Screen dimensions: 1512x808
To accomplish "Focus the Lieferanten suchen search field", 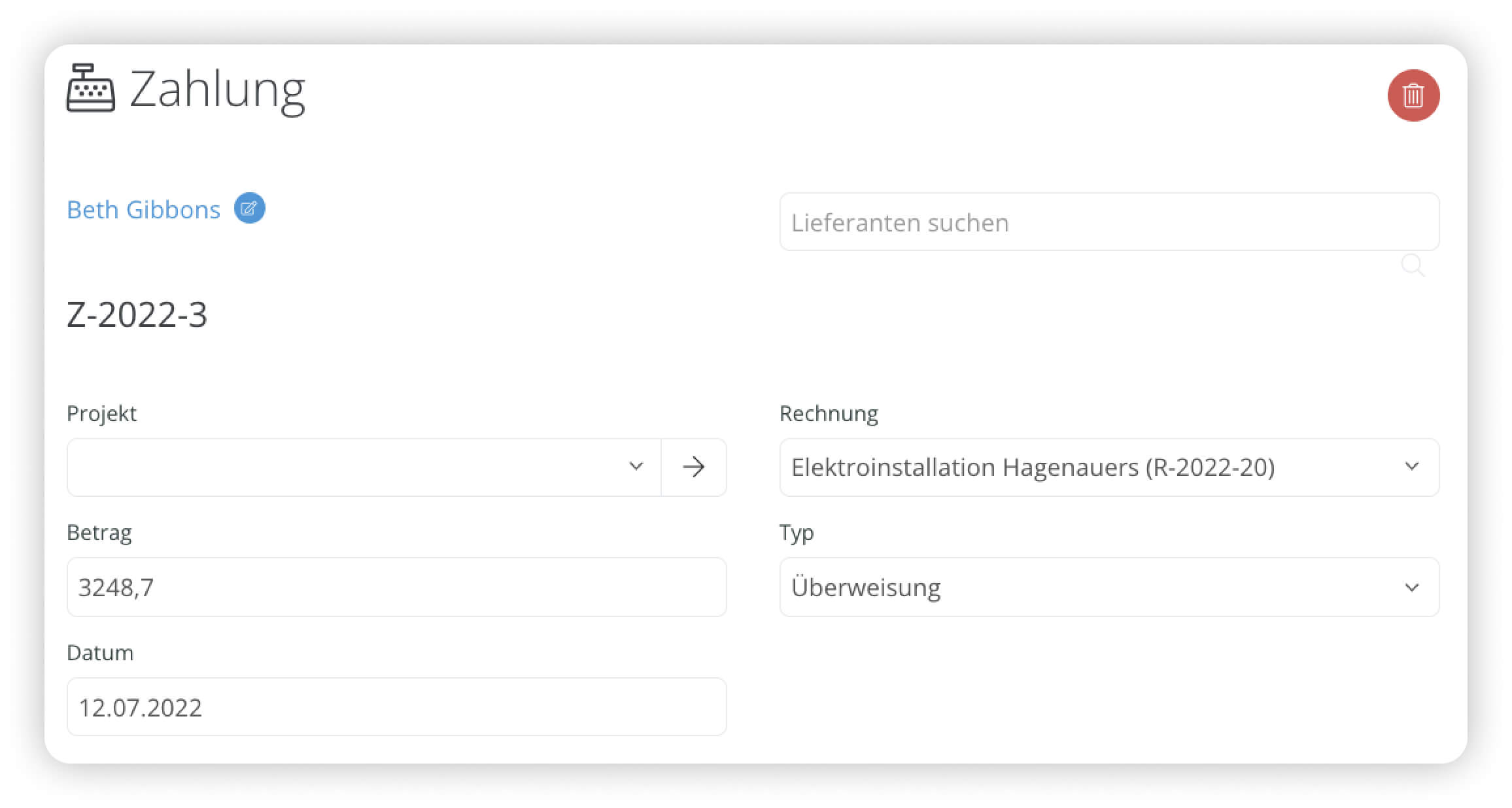I will [x=1109, y=222].
